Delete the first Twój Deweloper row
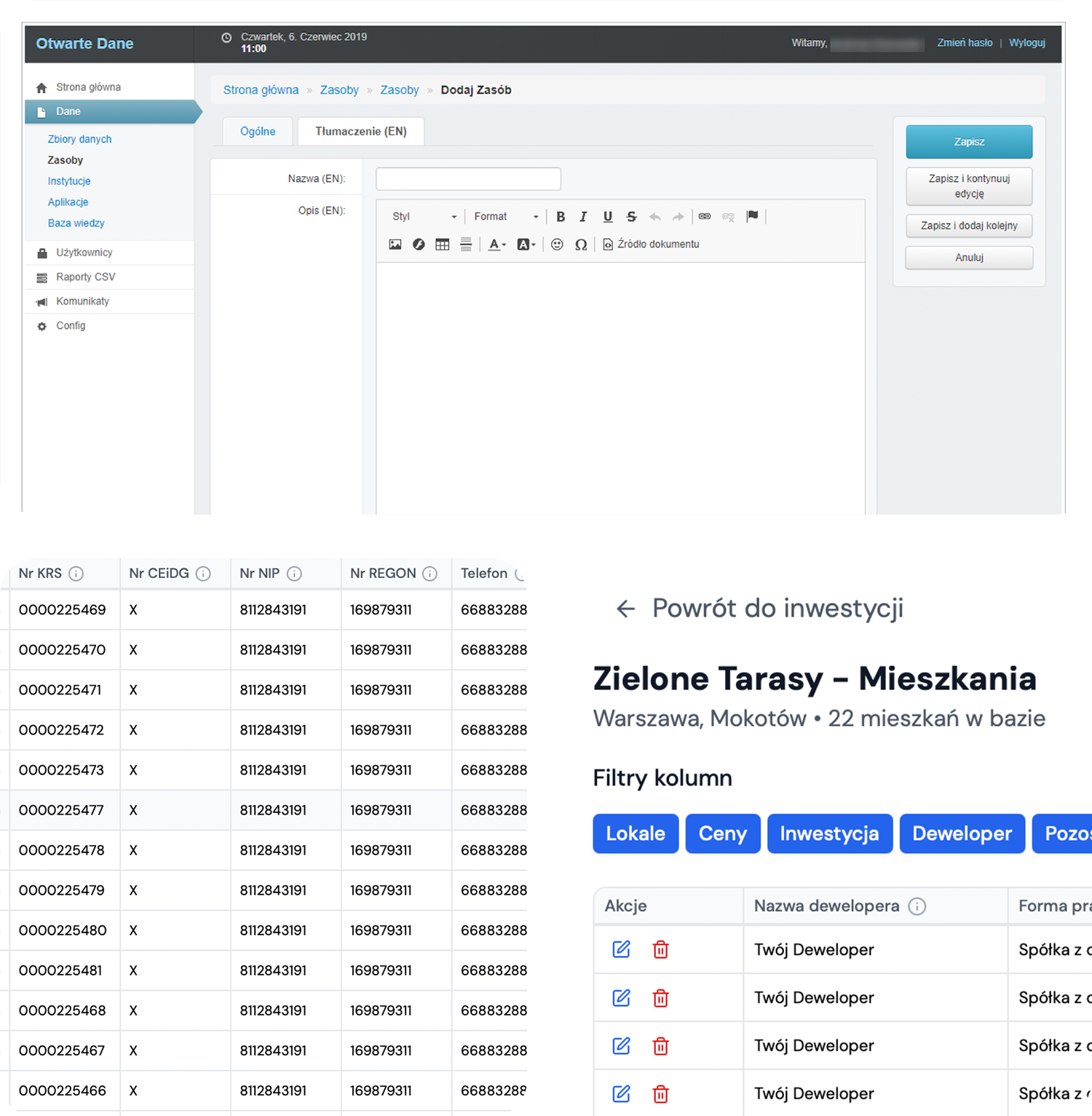 (660, 949)
